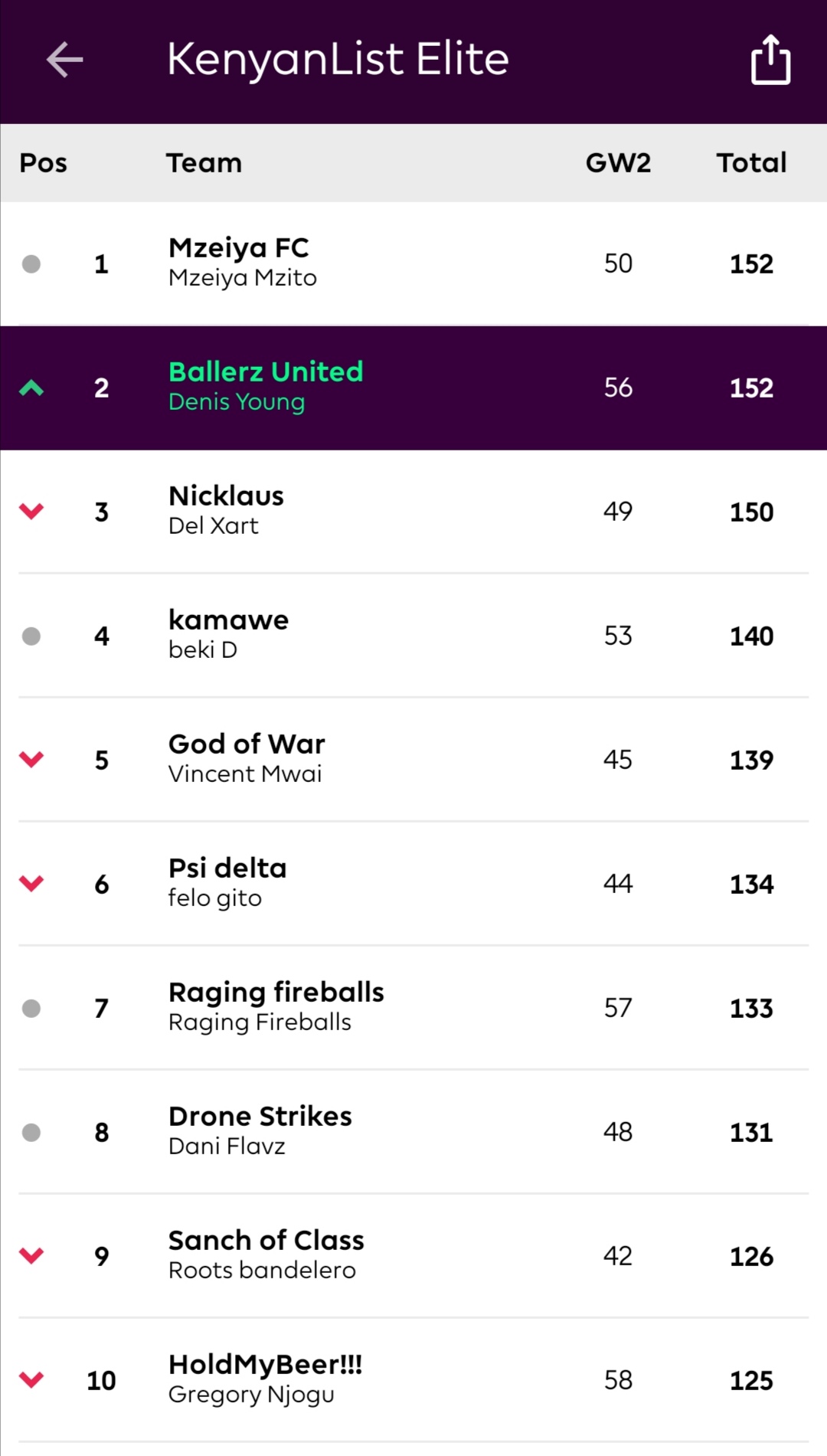Tap the back arrow icon
Image resolution: width=827 pixels, height=1456 pixels.
64,60
